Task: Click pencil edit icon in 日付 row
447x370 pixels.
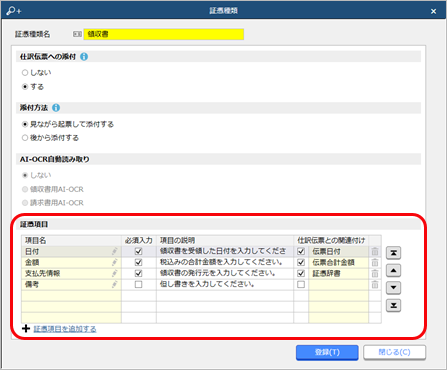Action: [x=115, y=251]
